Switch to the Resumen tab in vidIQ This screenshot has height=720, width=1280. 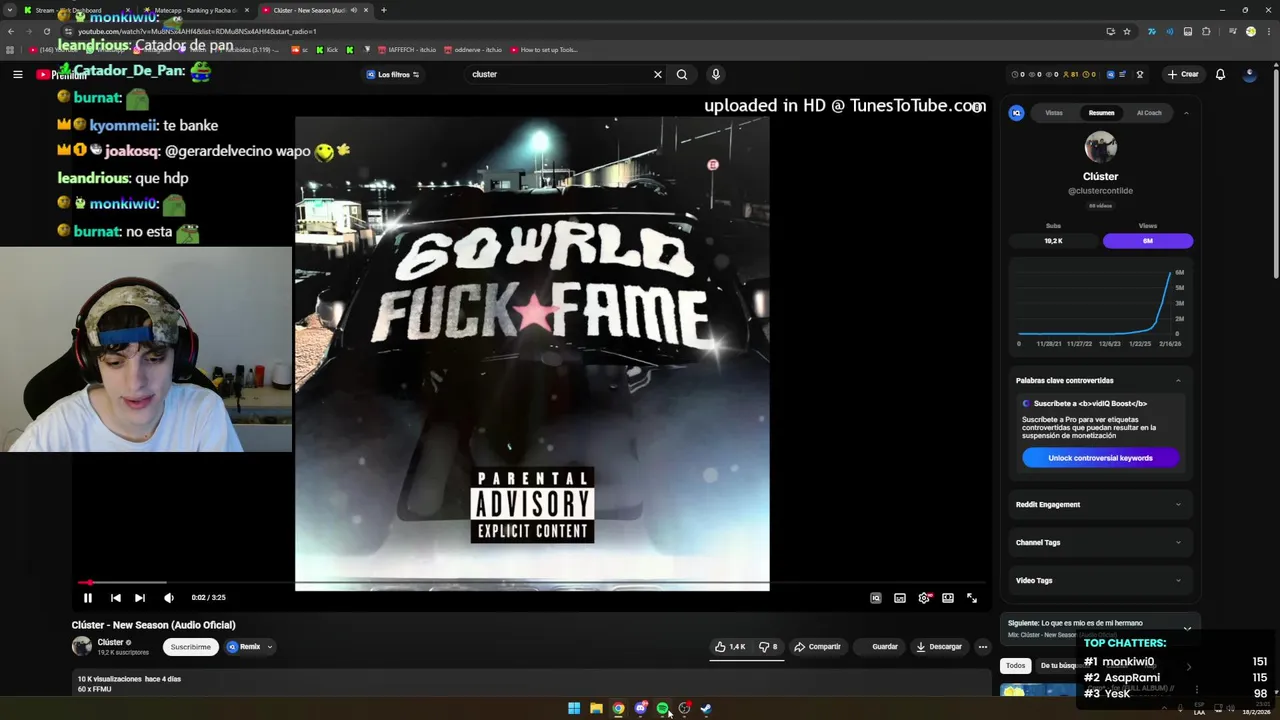1101,113
